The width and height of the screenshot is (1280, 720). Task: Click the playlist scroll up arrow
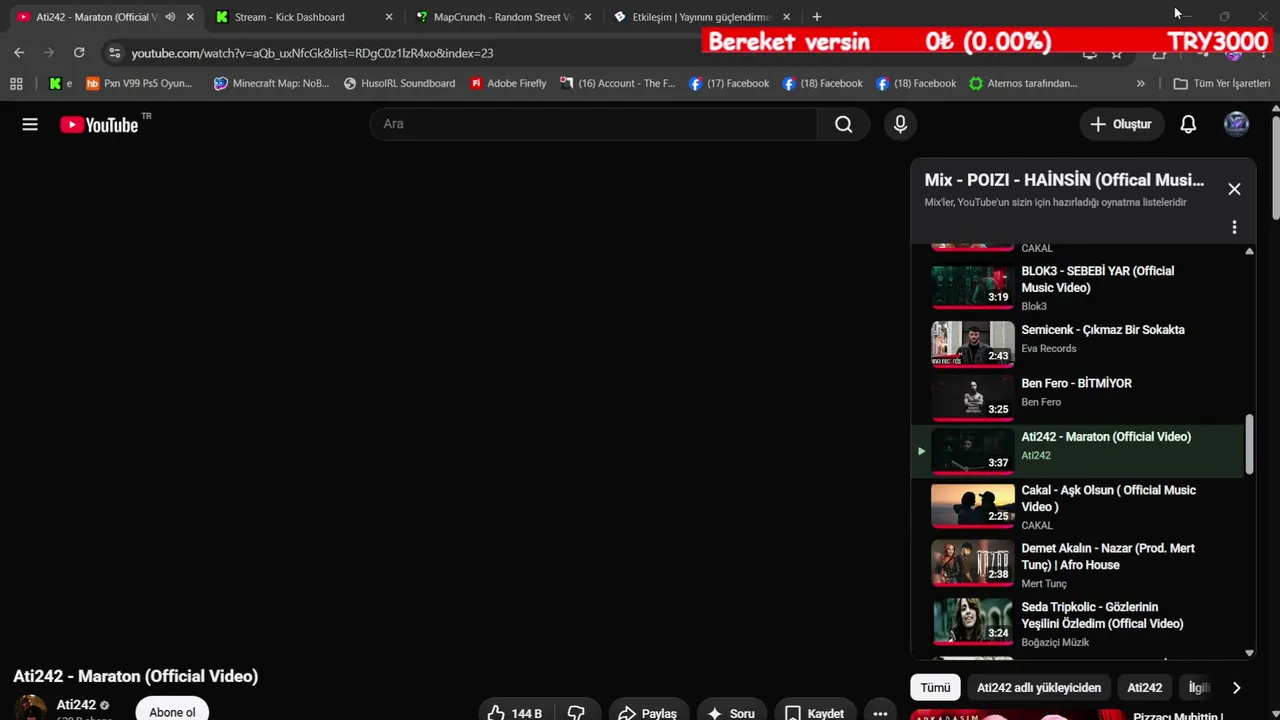click(x=1249, y=251)
